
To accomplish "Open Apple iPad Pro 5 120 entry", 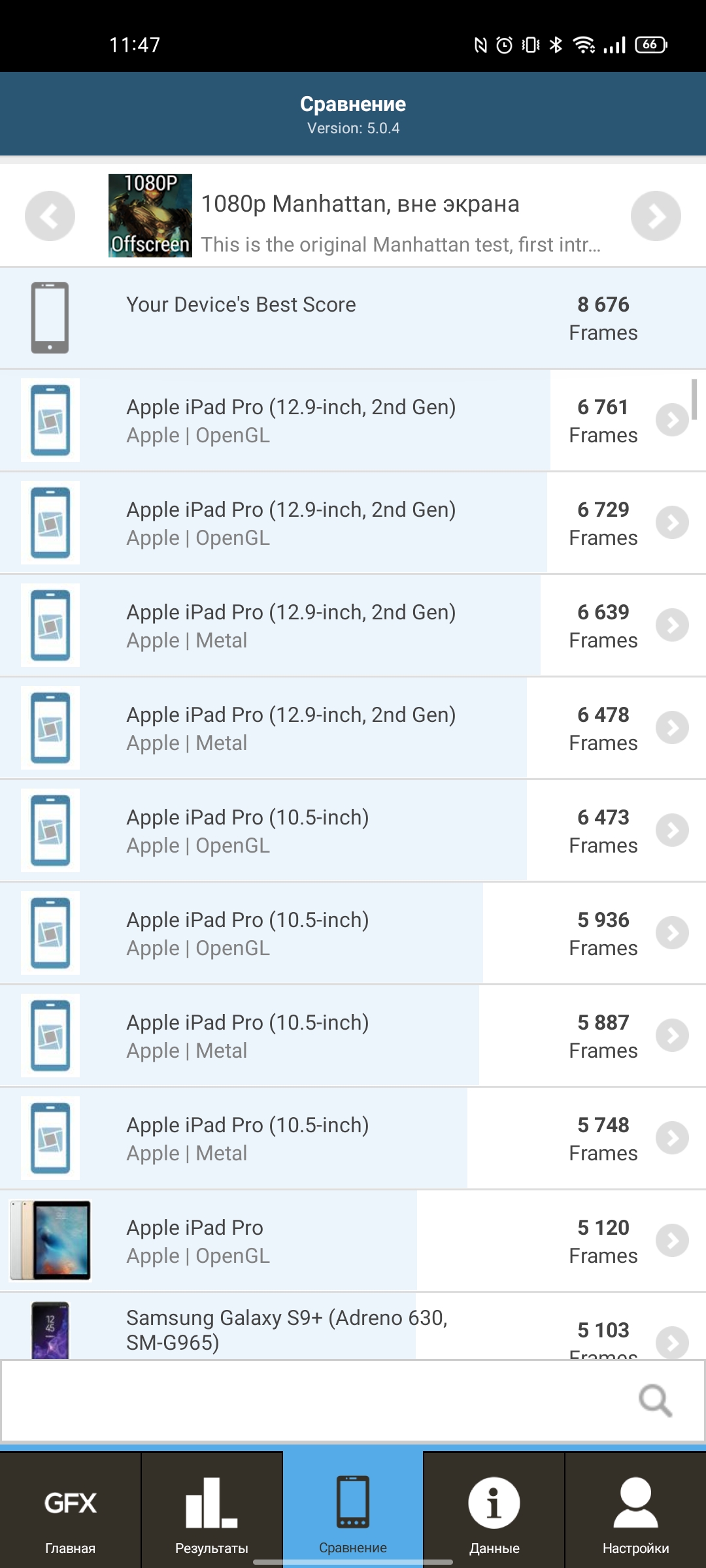I will point(327,1241).
